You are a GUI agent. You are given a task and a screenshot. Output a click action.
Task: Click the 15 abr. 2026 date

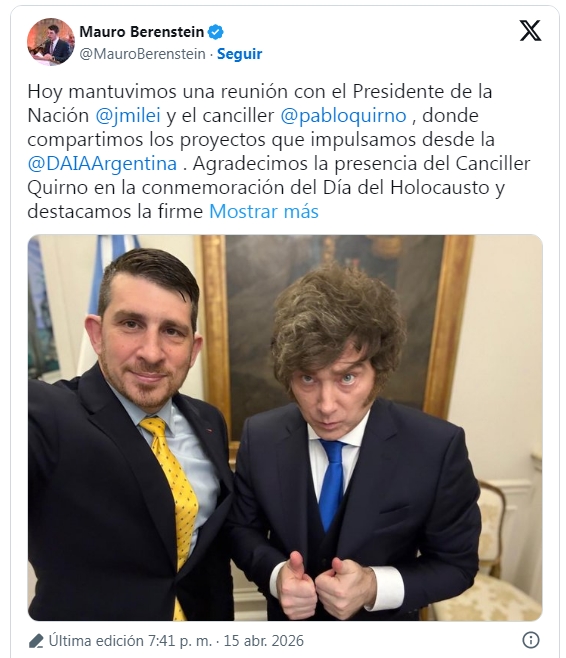tap(263, 641)
